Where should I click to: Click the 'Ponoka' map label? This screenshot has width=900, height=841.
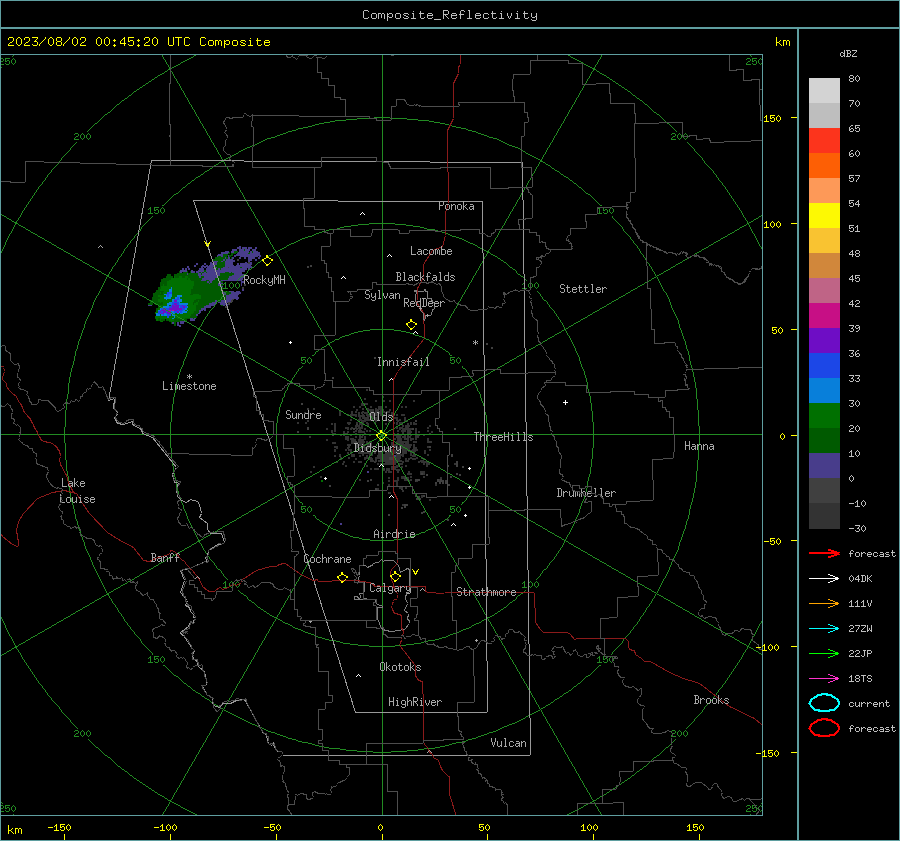coord(456,206)
